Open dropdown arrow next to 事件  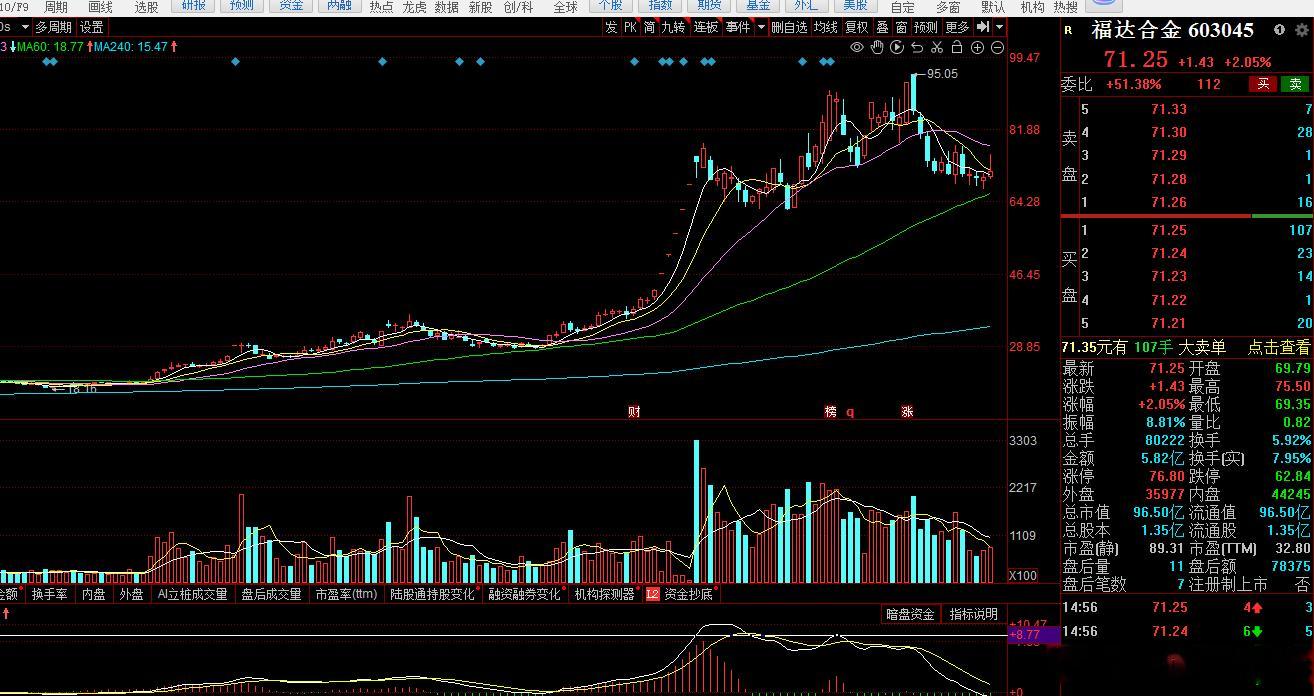click(761, 27)
